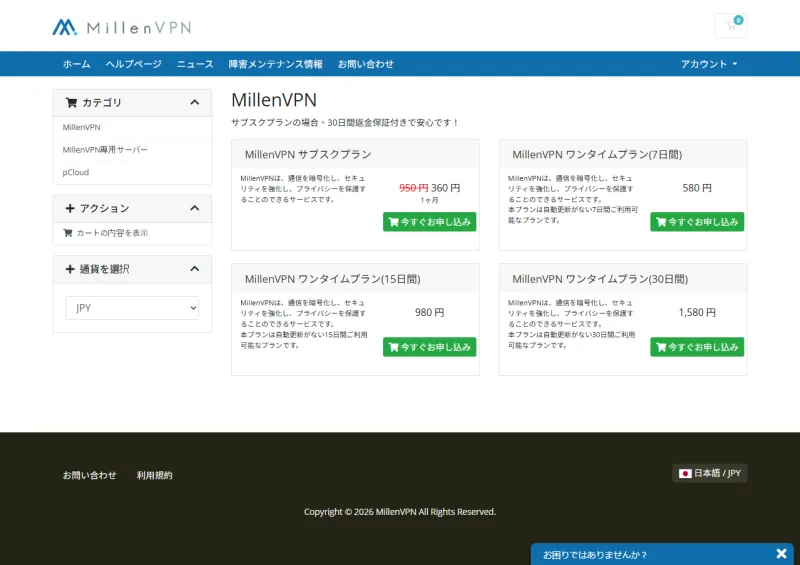Click お問い合わせ link in the footer
800x565 pixels.
[x=89, y=475]
